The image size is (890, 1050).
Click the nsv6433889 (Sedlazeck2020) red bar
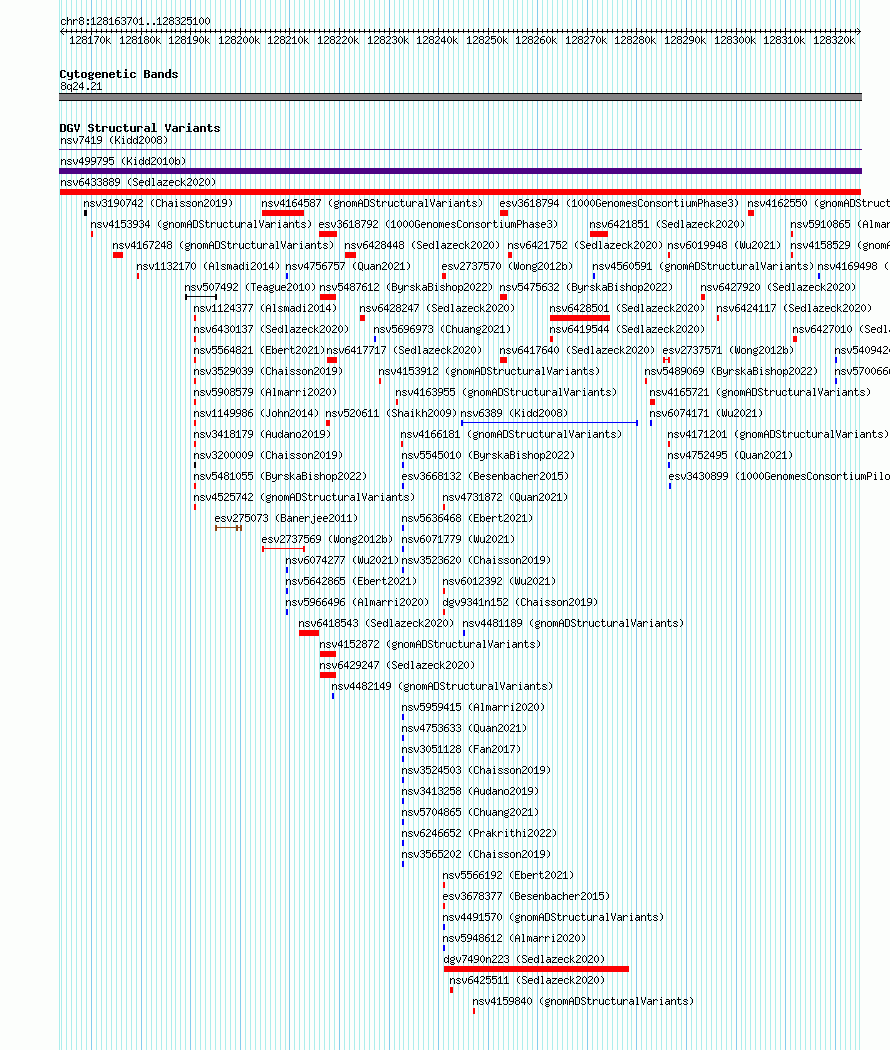460,192
